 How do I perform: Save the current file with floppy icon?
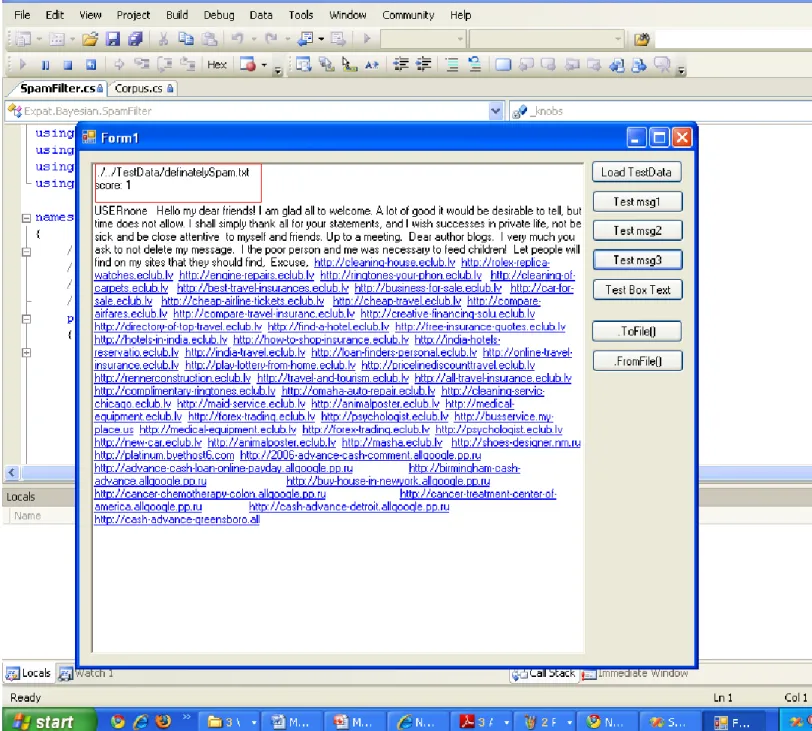(112, 39)
